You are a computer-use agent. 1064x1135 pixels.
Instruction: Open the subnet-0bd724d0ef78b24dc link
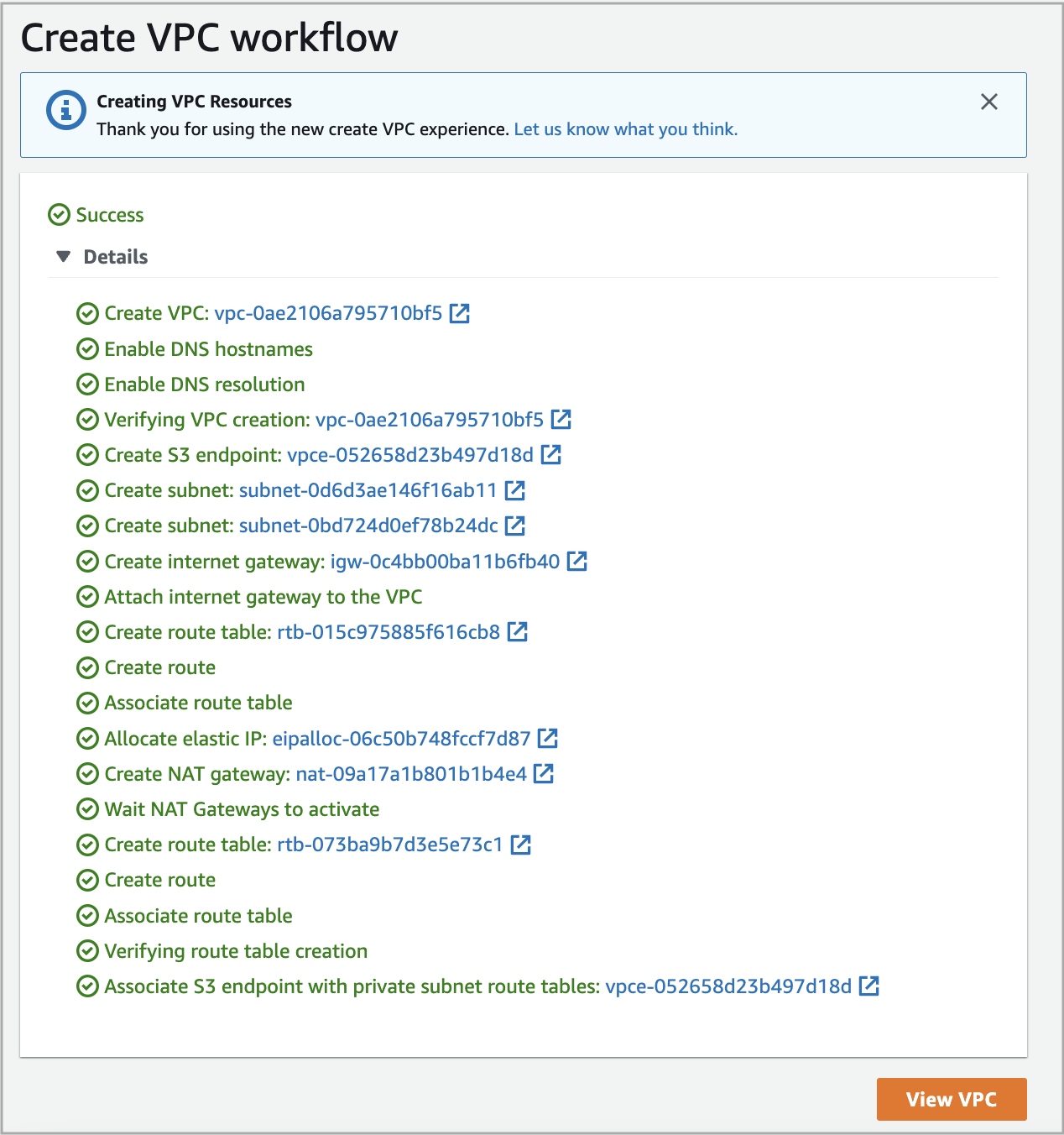368,526
